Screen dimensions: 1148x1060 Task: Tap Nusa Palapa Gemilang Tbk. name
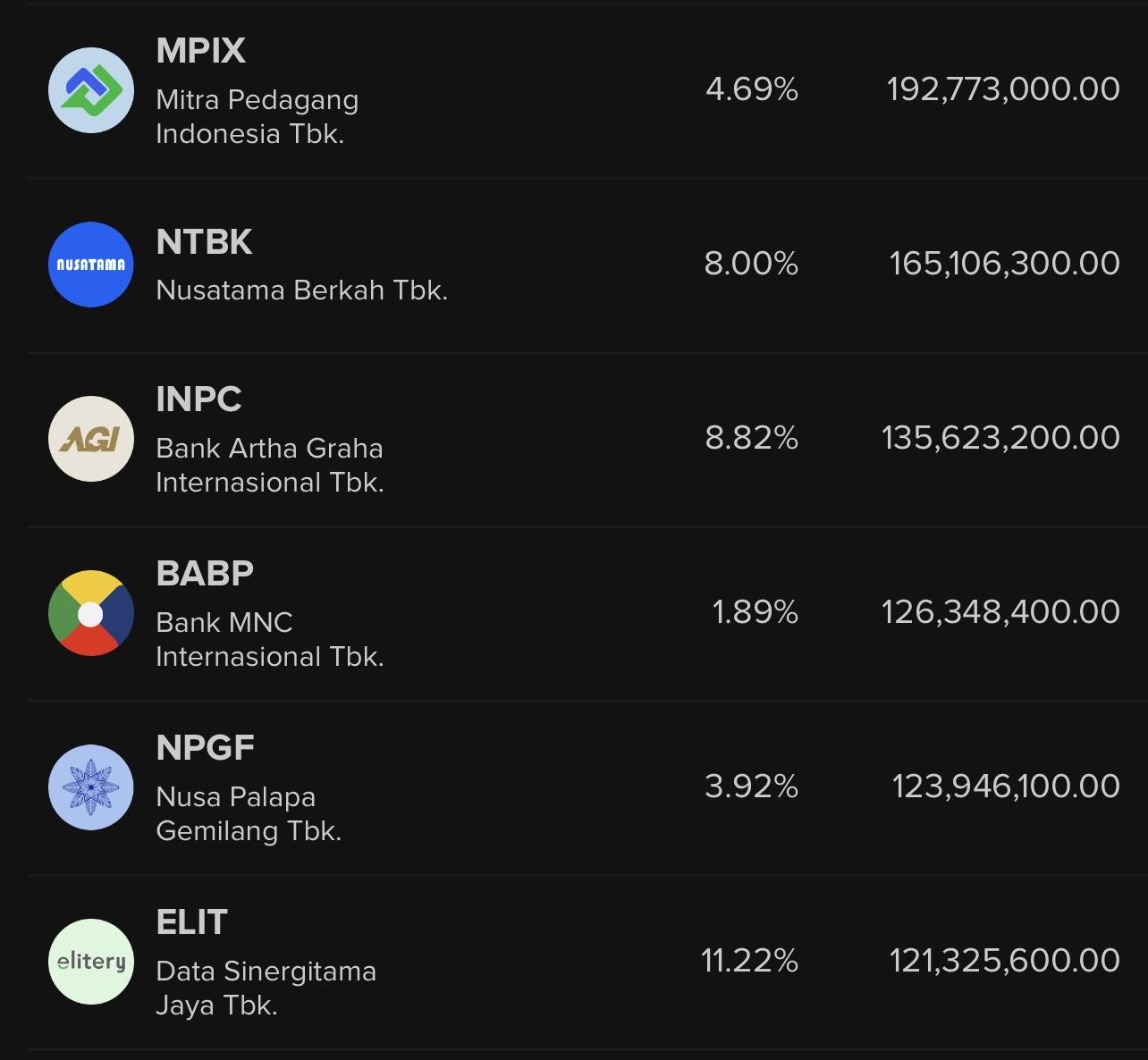pyautogui.click(x=249, y=813)
